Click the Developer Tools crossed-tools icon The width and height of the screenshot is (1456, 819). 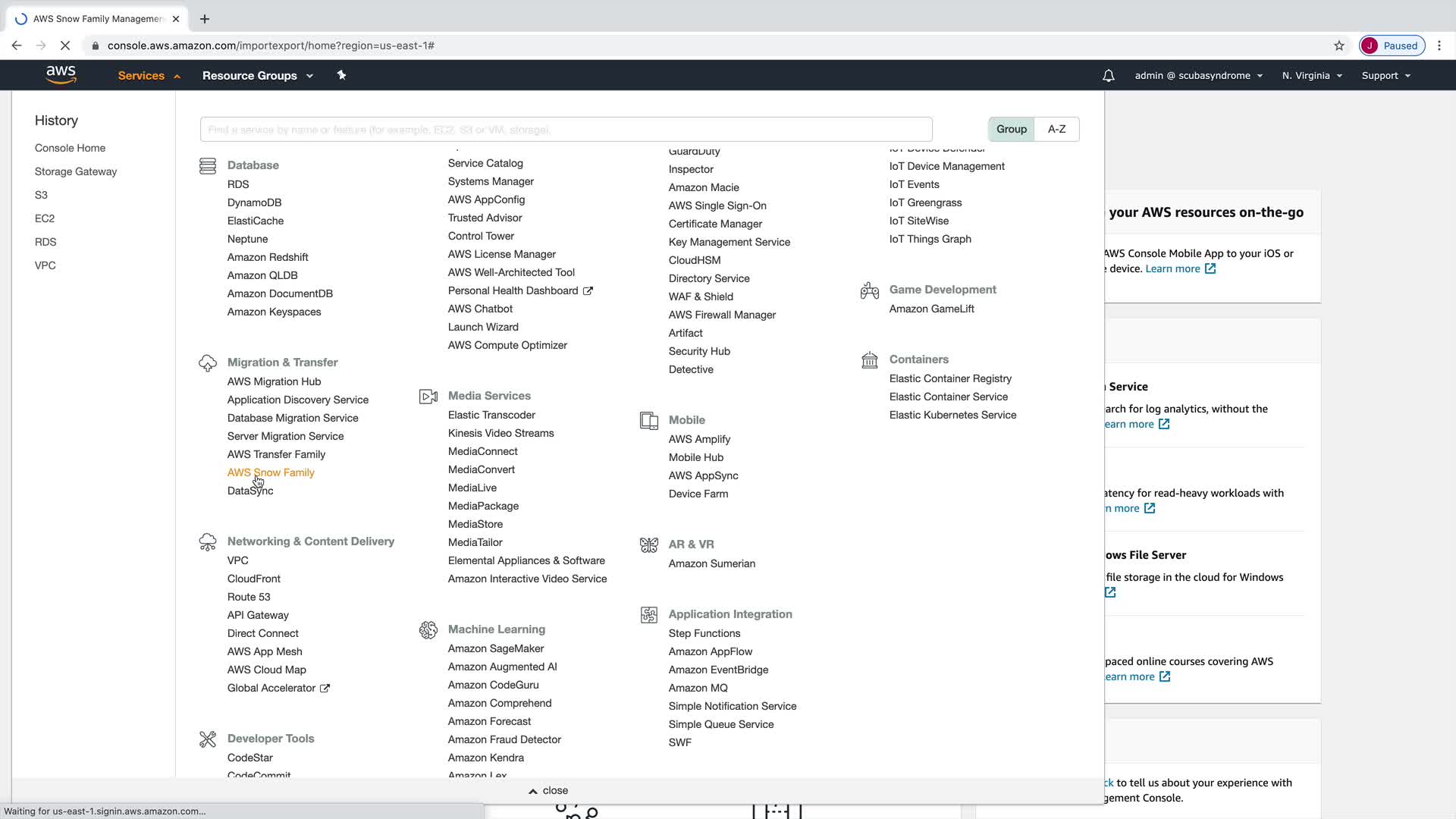pyautogui.click(x=208, y=739)
